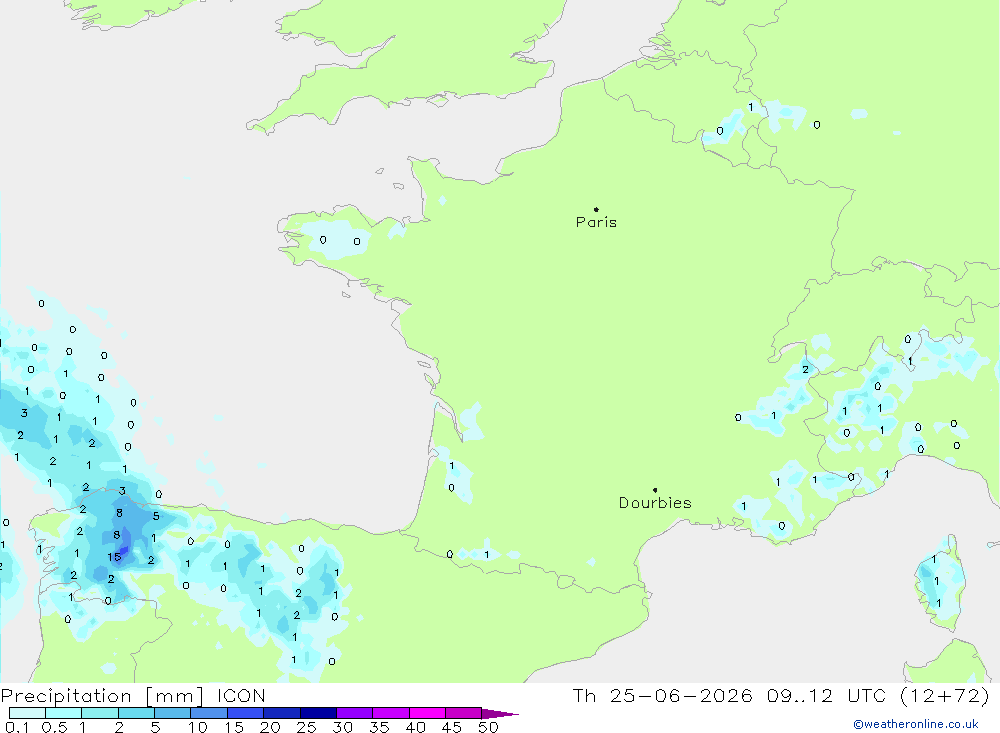Image resolution: width=1000 pixels, height=733 pixels.
Task: Click the 0.5 legend scale label
Action: point(54,727)
